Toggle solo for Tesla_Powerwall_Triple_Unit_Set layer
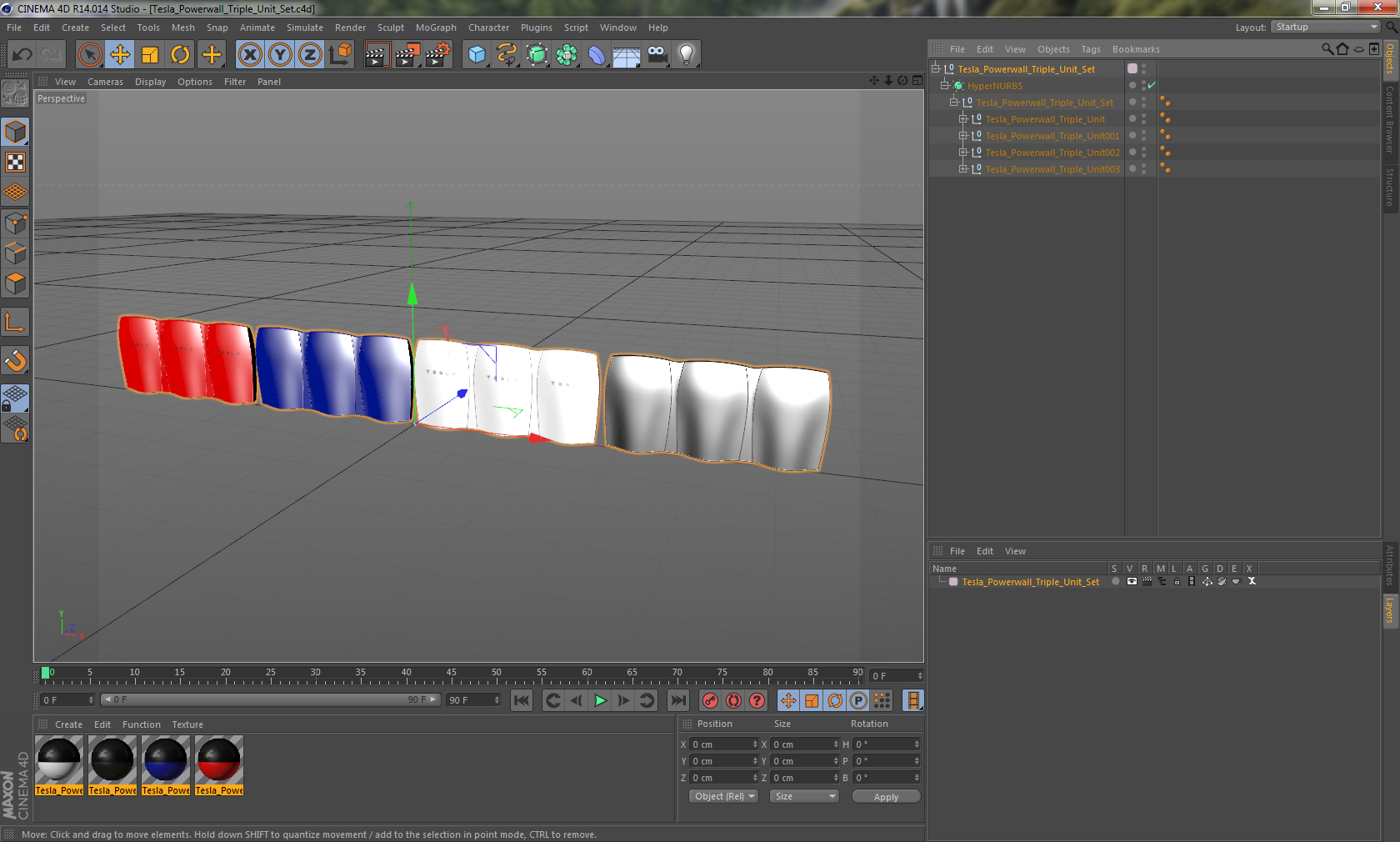The image size is (1400, 842). [1115, 582]
